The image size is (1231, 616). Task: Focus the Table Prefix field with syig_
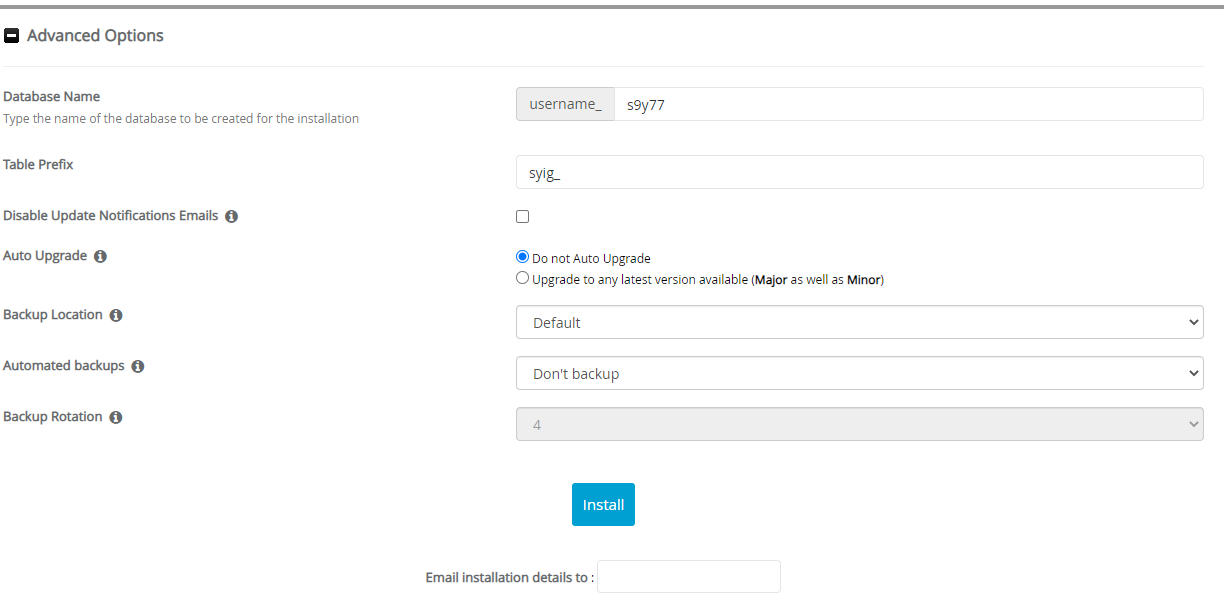coord(859,172)
